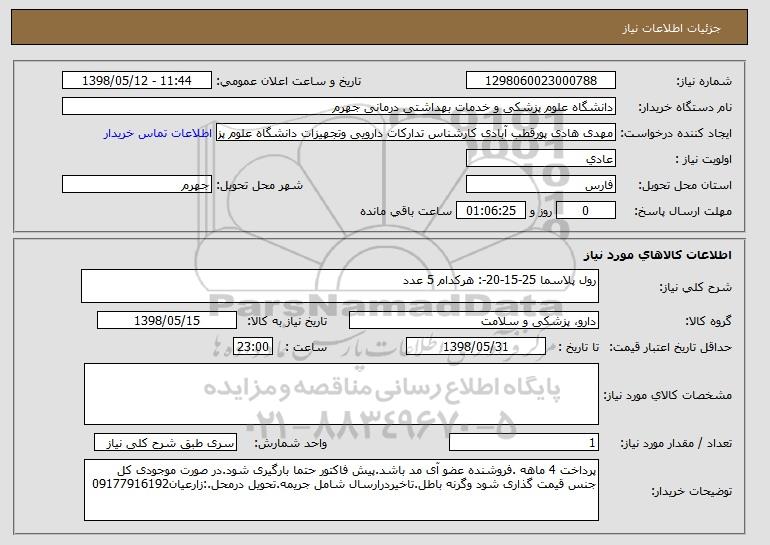Click the label ایجاد کننده درخواست
Image resolution: width=770 pixels, height=545 pixels.
[676, 133]
